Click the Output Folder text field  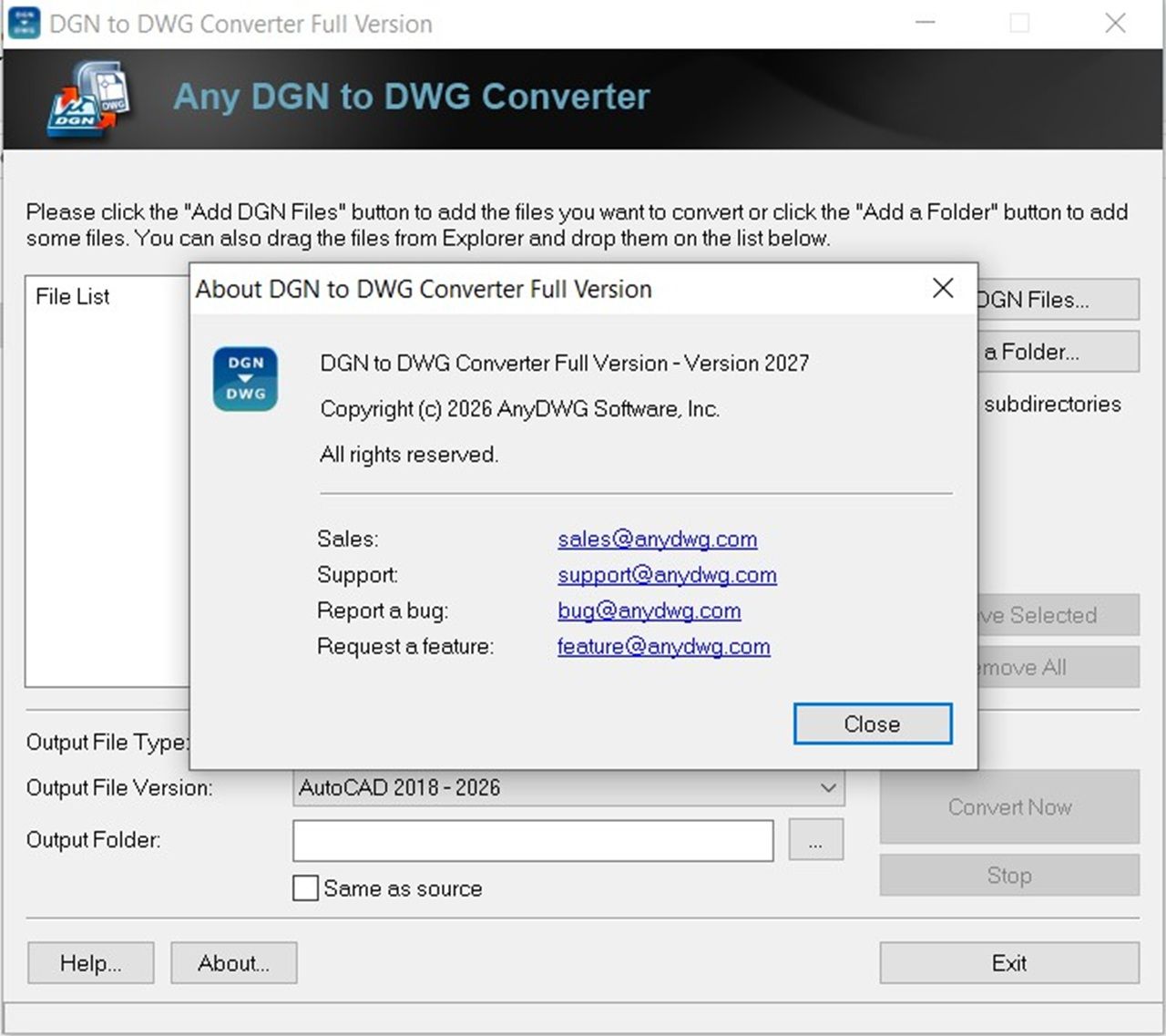click(533, 839)
